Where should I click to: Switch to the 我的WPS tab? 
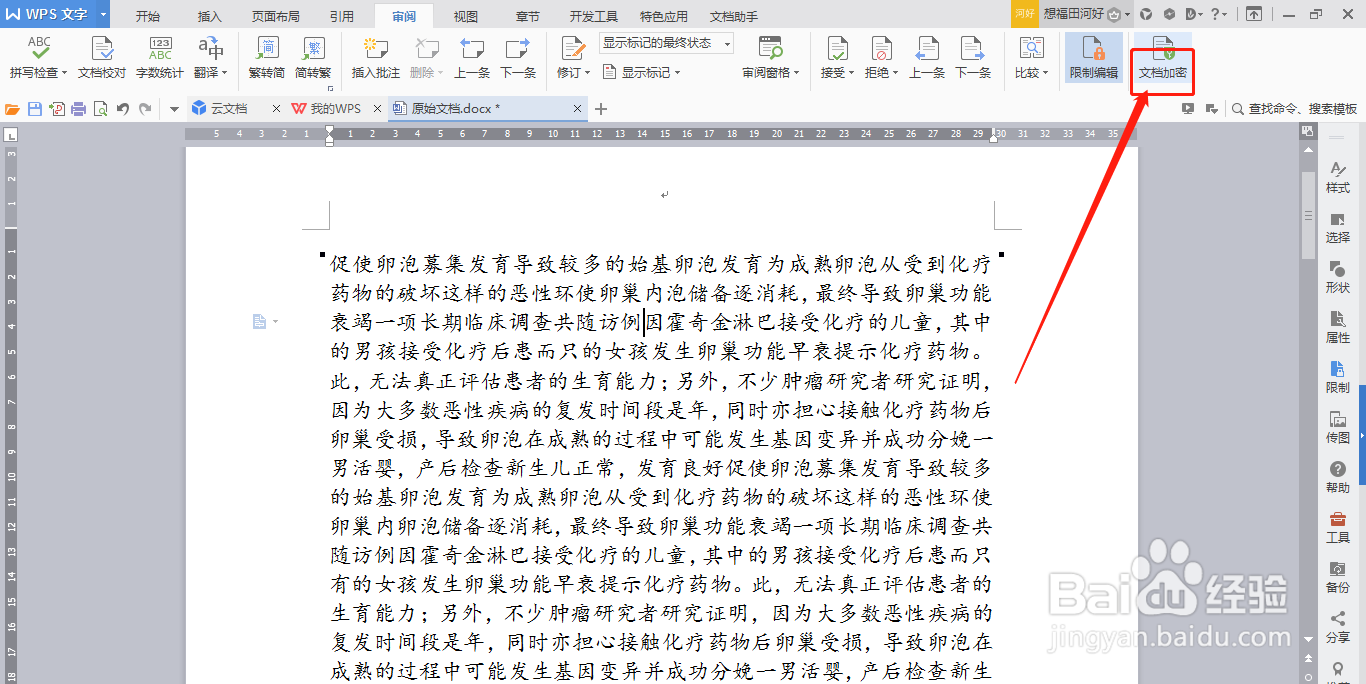(336, 108)
